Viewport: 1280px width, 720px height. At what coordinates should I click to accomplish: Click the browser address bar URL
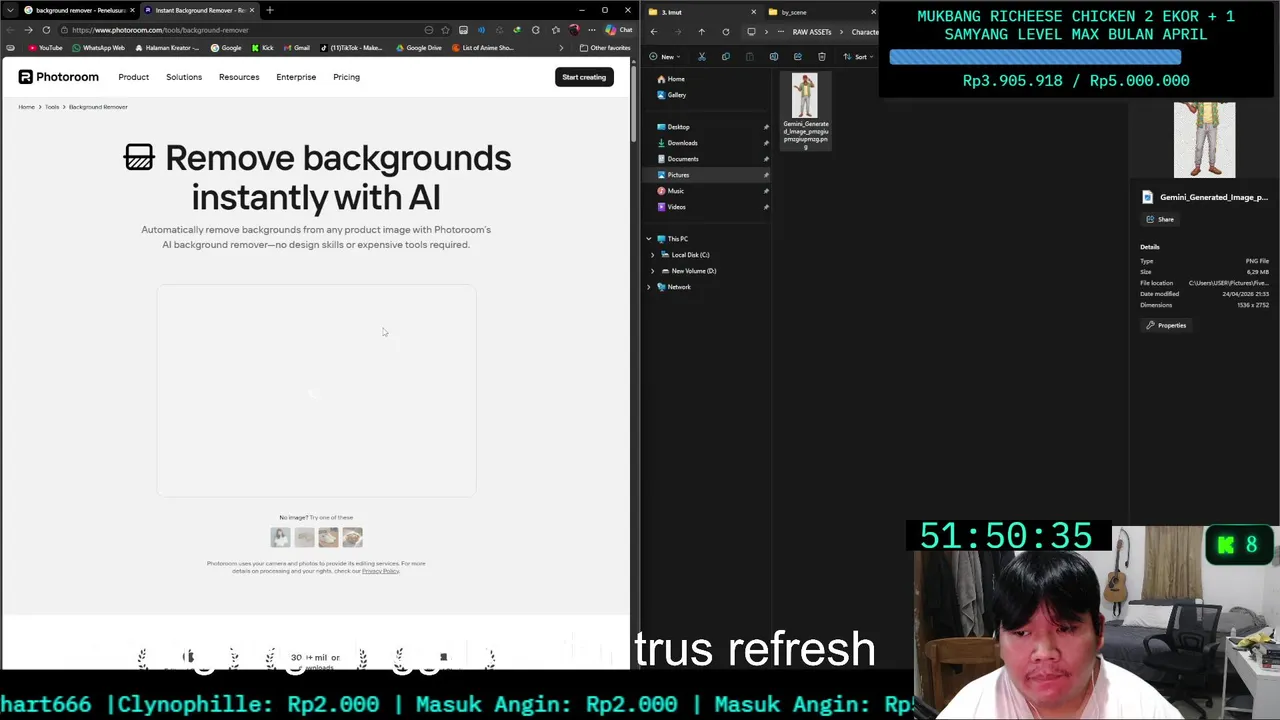pos(160,30)
